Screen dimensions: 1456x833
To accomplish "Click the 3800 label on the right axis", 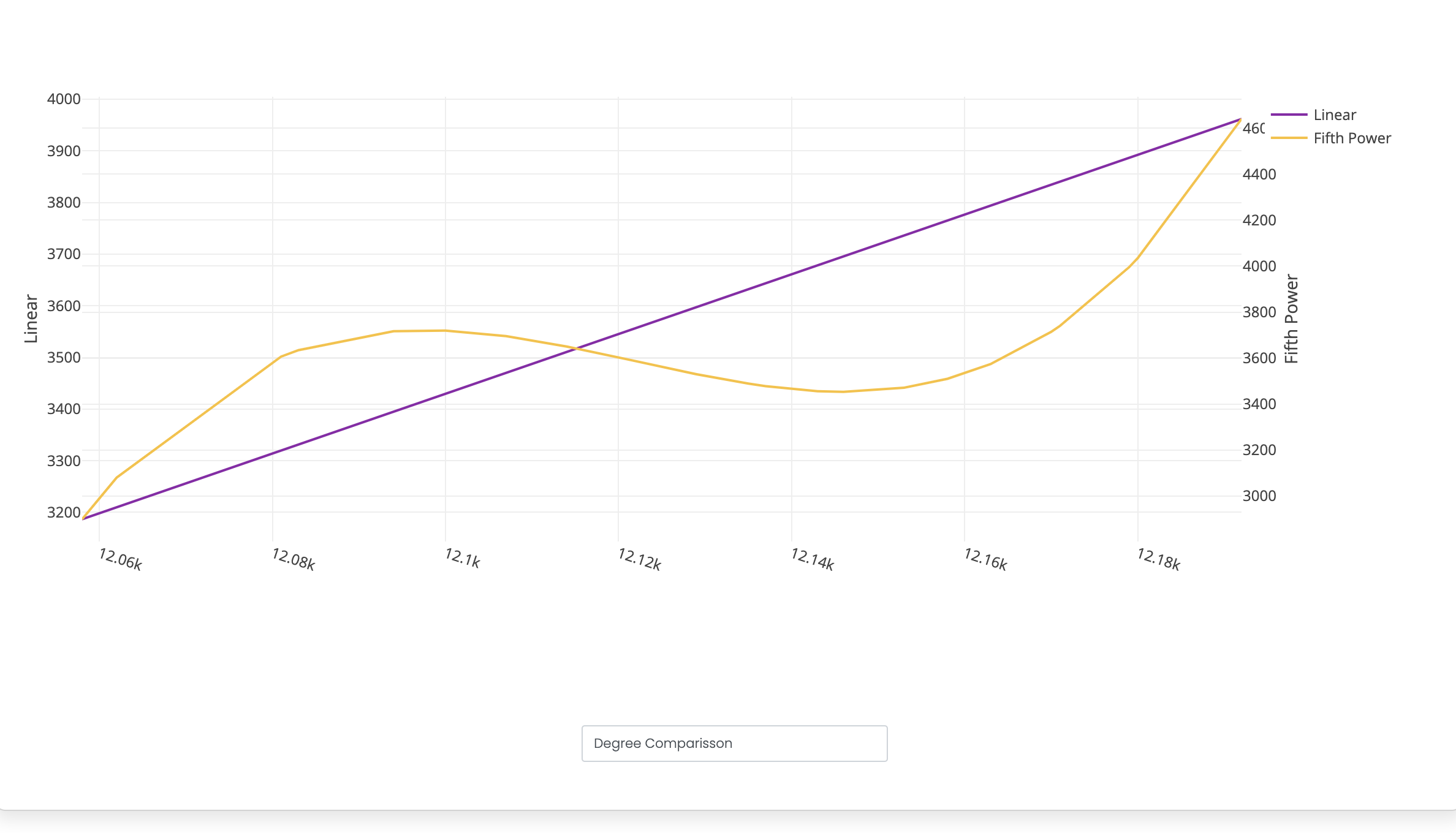I will click(1259, 312).
